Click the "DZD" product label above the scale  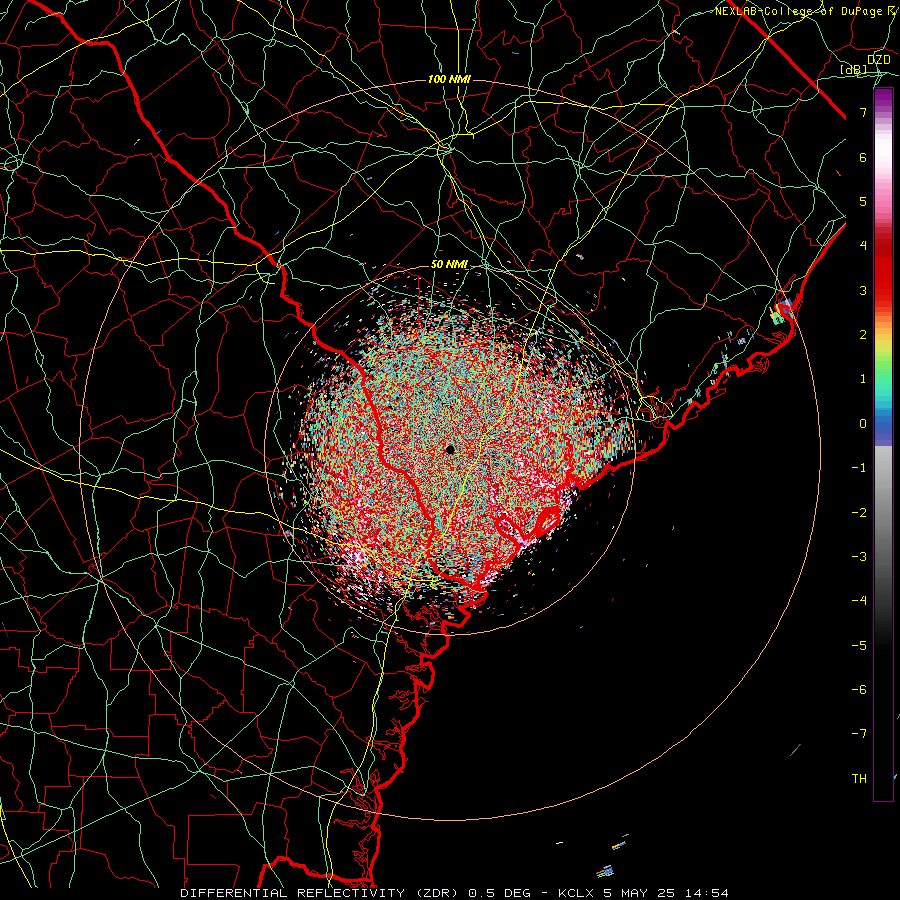[x=878, y=60]
